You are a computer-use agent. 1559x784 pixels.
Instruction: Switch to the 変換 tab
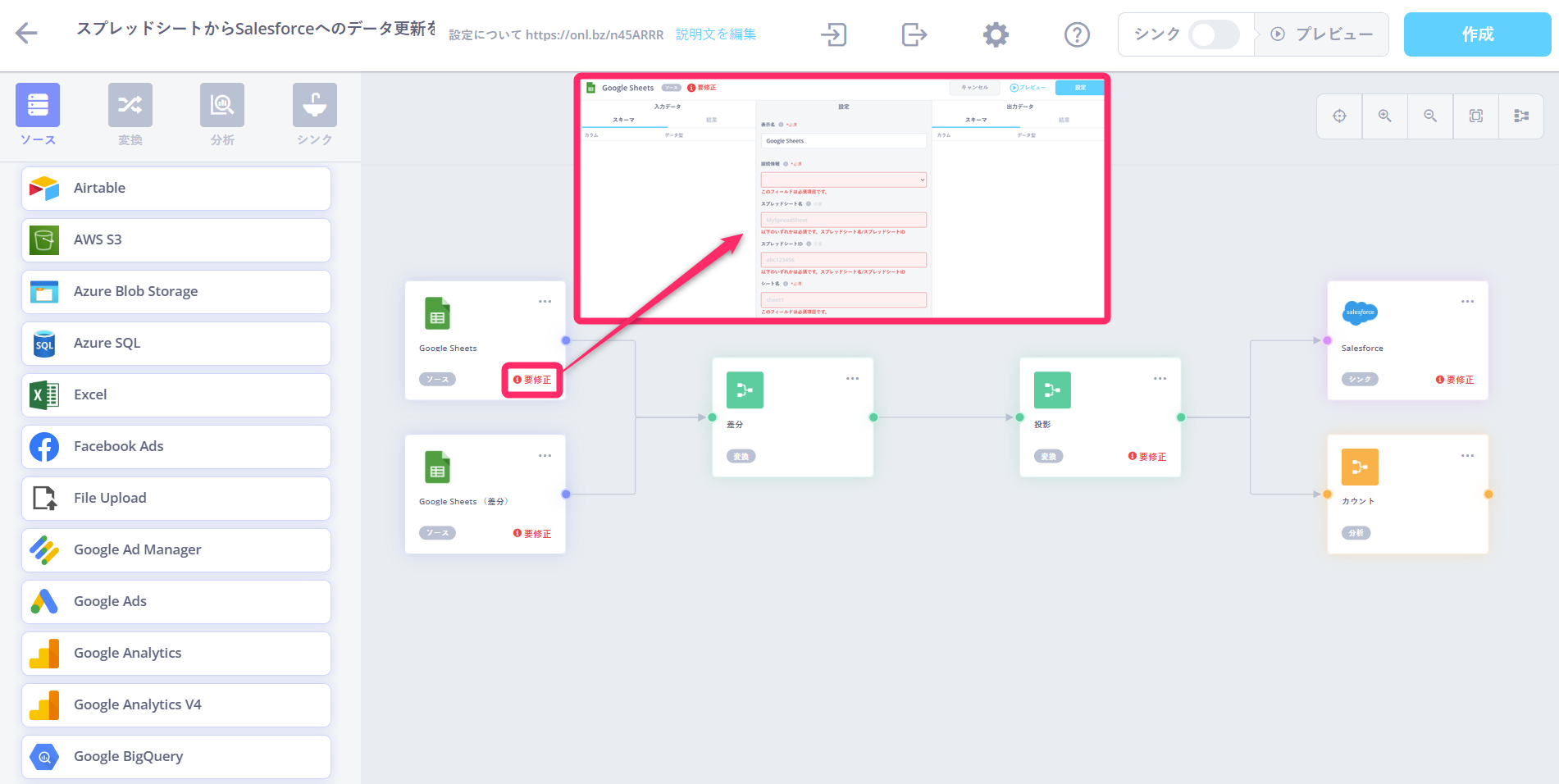pyautogui.click(x=130, y=115)
